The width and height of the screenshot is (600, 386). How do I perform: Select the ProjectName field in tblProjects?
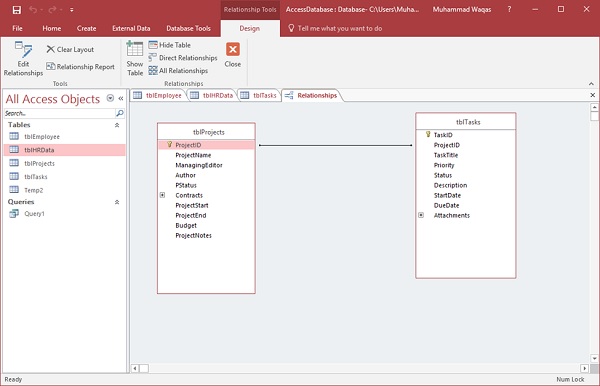(193, 155)
